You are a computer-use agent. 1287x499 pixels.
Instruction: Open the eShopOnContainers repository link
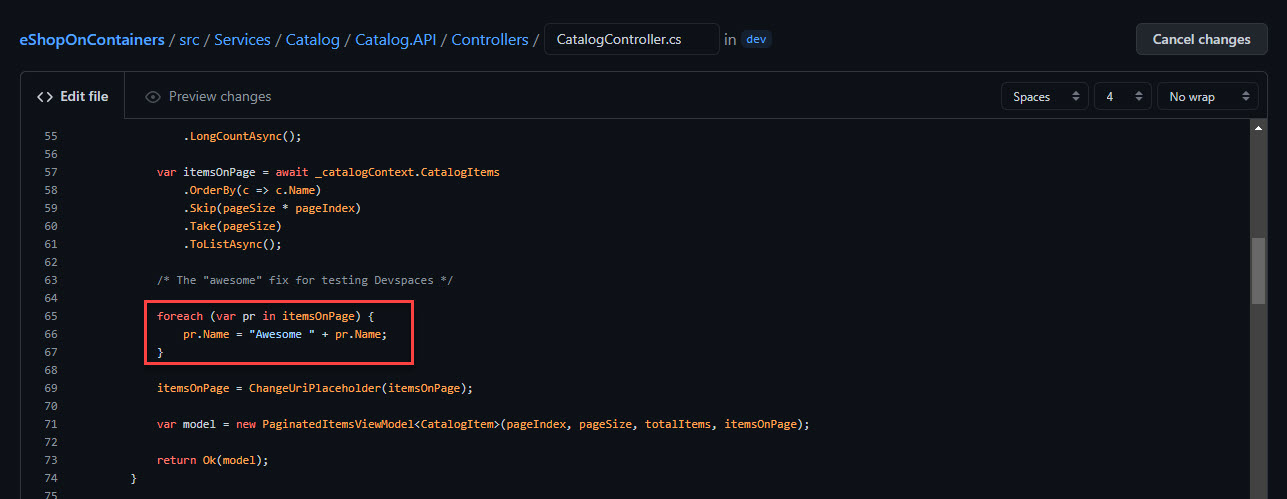92,40
